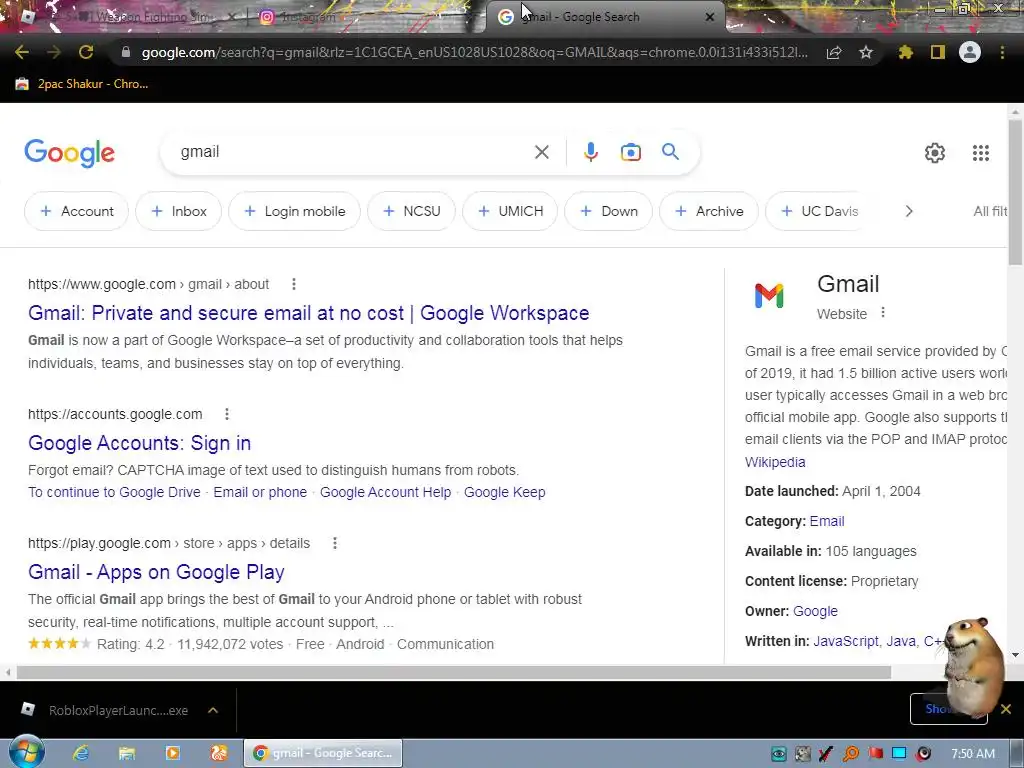This screenshot has width=1024, height=768.
Task: Follow the To continue to Google Drive sitelink
Action: 114,492
